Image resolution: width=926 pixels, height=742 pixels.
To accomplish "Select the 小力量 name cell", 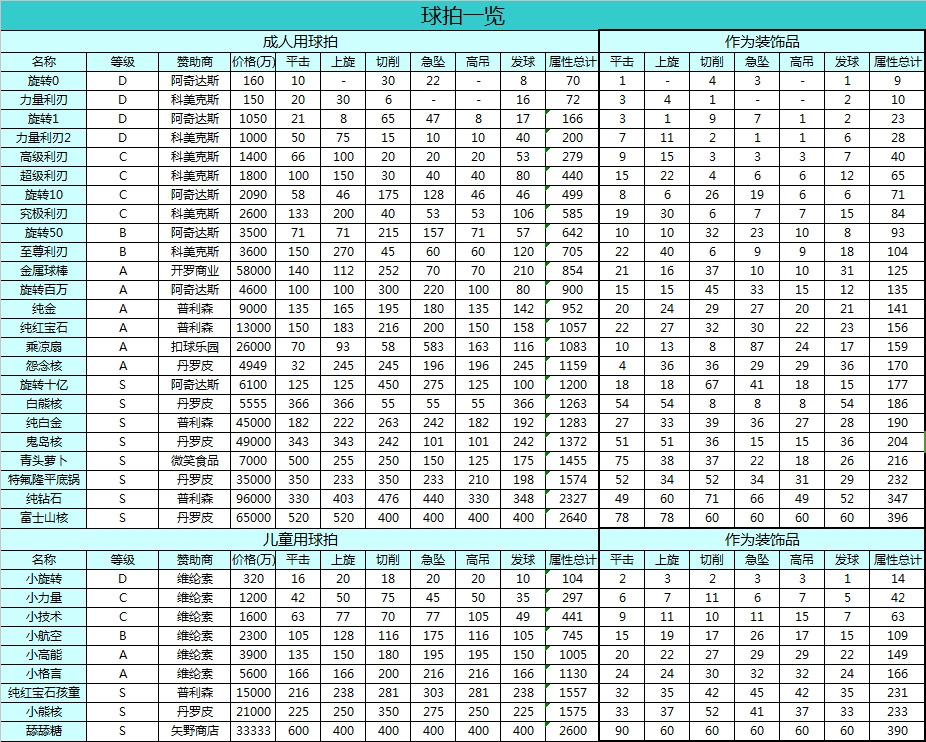I will (44, 598).
